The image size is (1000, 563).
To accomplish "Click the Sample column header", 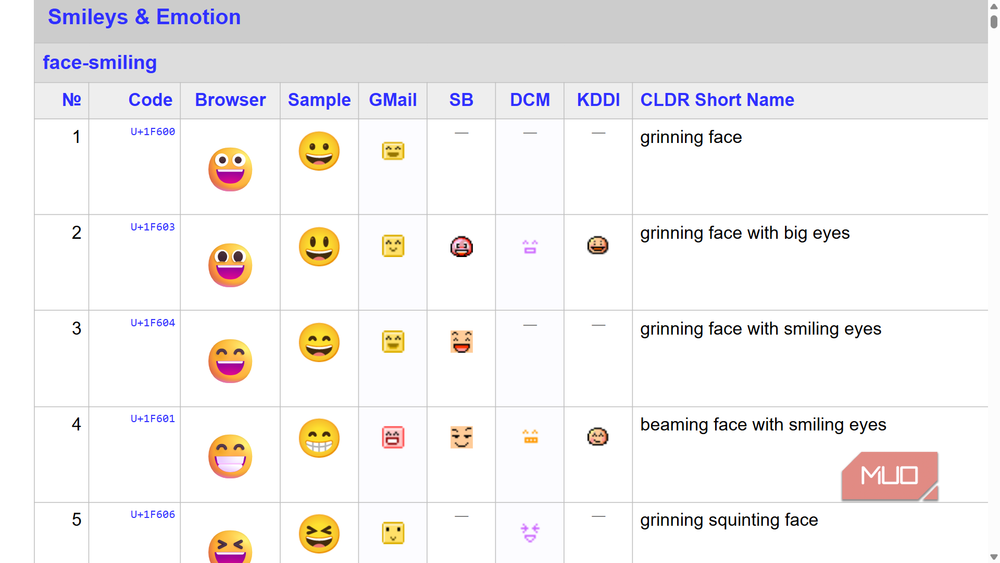I will click(319, 100).
